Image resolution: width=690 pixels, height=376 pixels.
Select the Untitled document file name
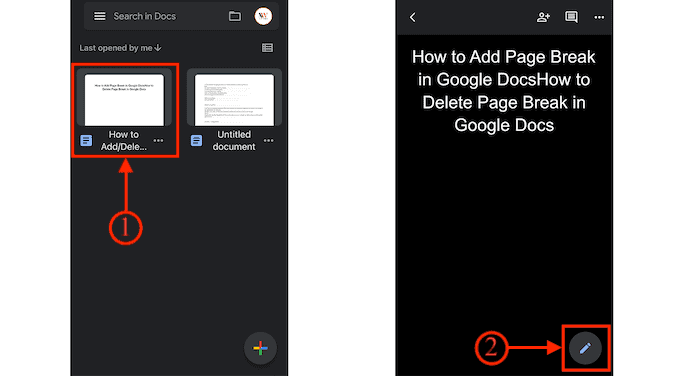coord(234,140)
